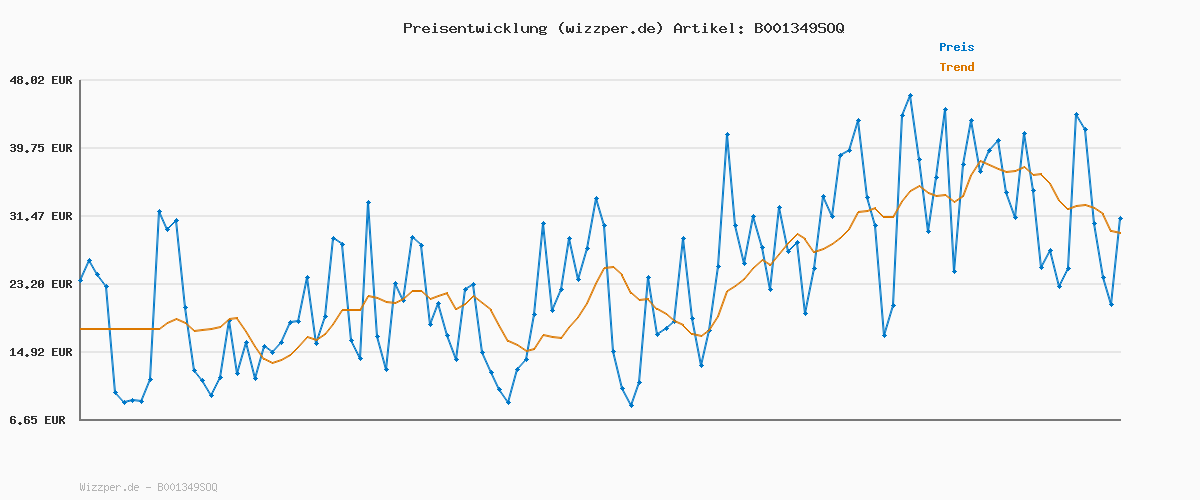Image resolution: width=1200 pixels, height=500 pixels.
Task: Click the left start of the orange trend line
Action: (82, 329)
